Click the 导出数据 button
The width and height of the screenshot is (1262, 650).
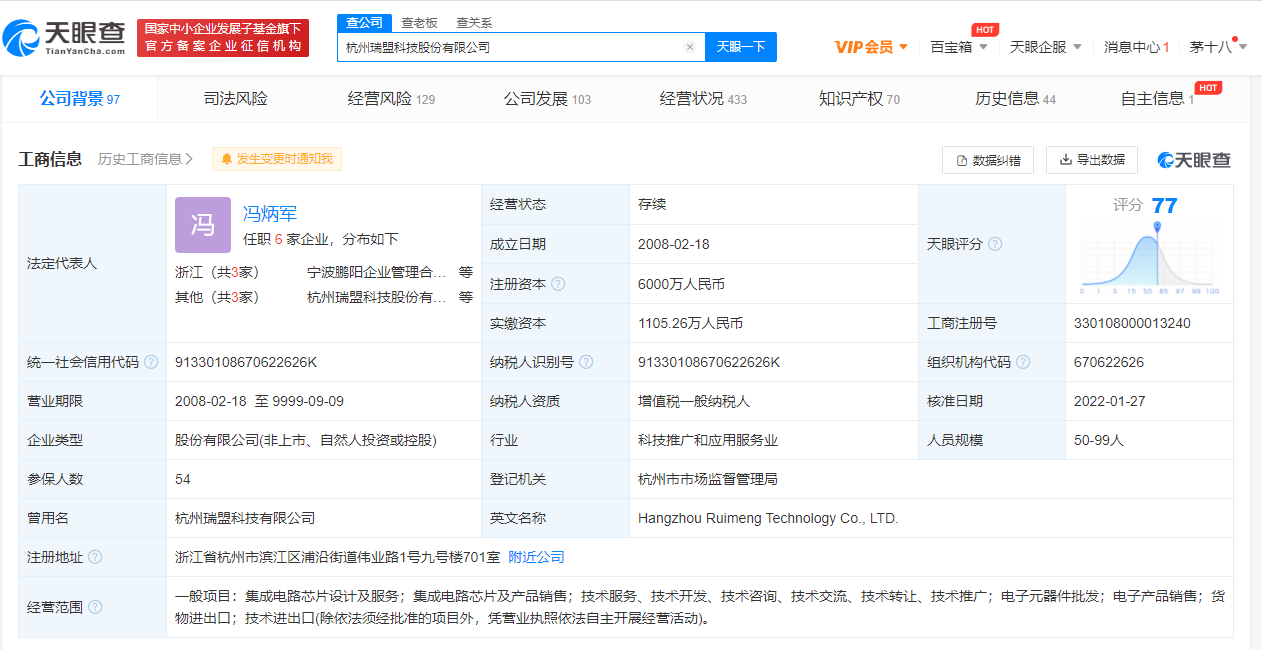click(x=1092, y=160)
